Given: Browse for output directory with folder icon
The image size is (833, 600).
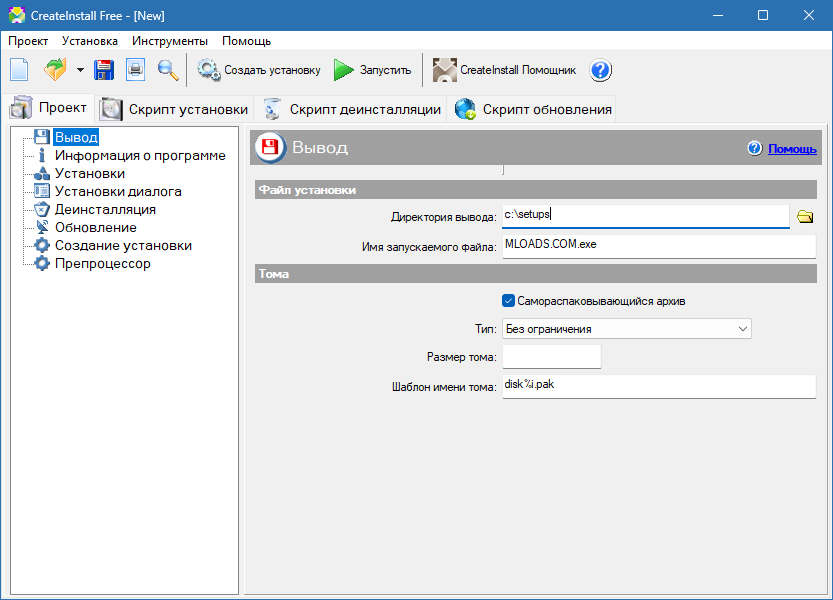Looking at the screenshot, I should [805, 217].
